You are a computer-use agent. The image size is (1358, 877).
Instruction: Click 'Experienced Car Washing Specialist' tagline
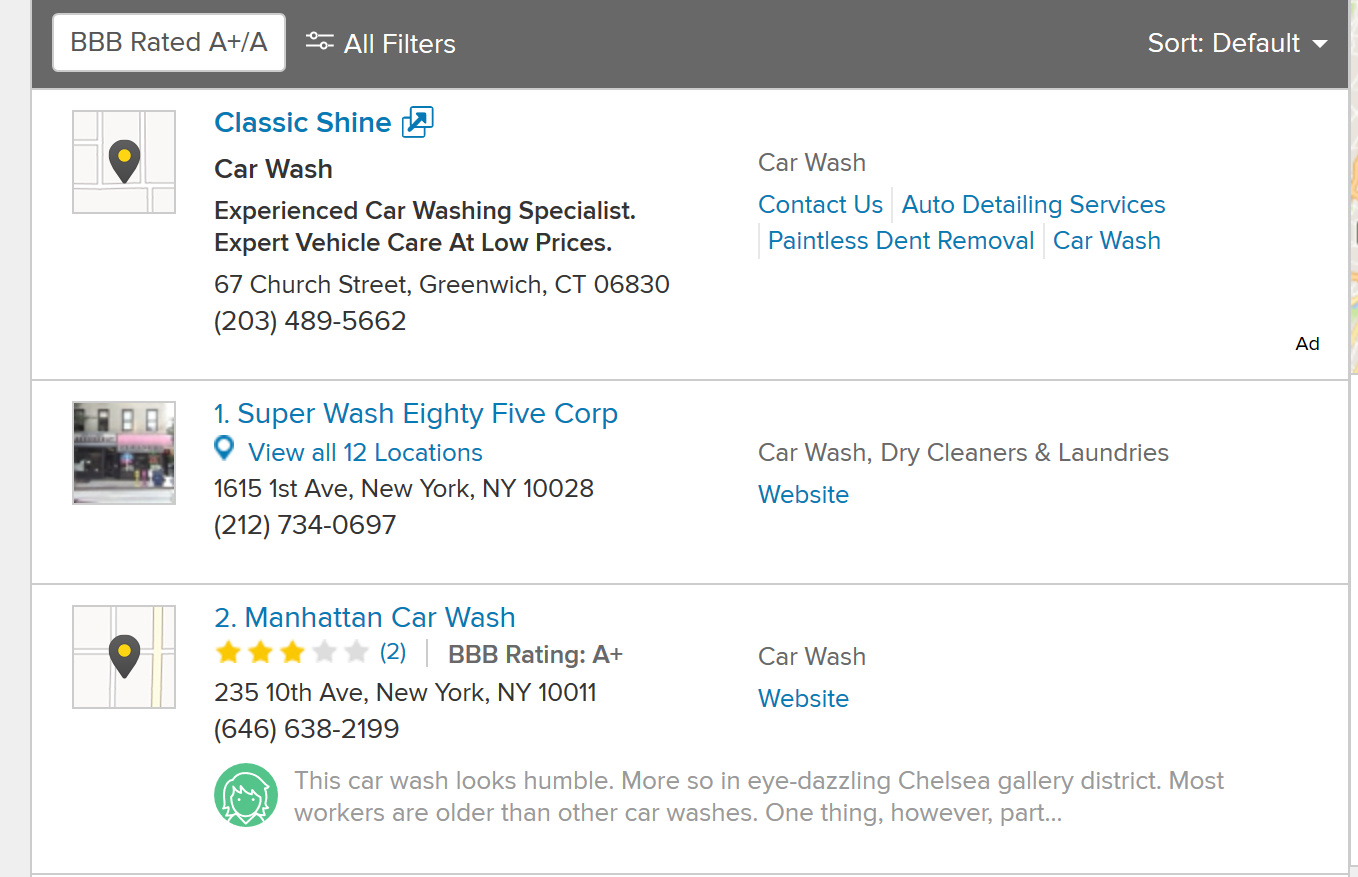425,227
